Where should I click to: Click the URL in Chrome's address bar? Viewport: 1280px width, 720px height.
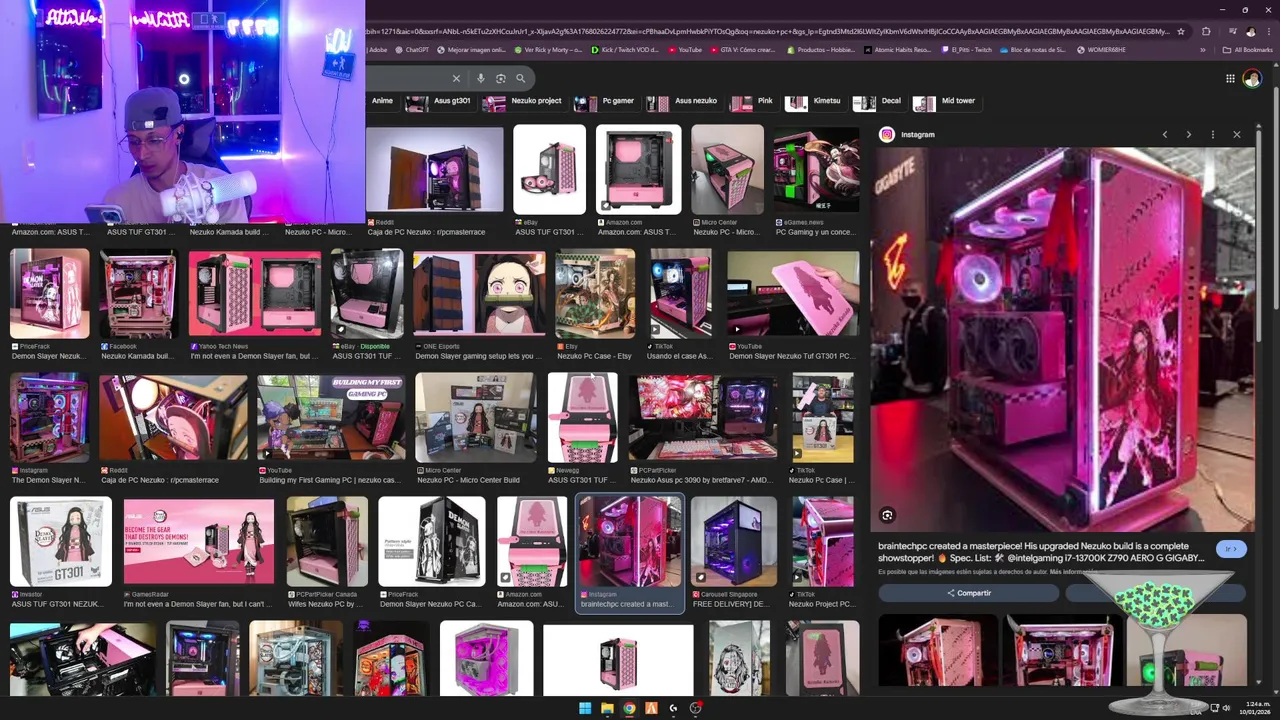pyautogui.click(x=765, y=32)
